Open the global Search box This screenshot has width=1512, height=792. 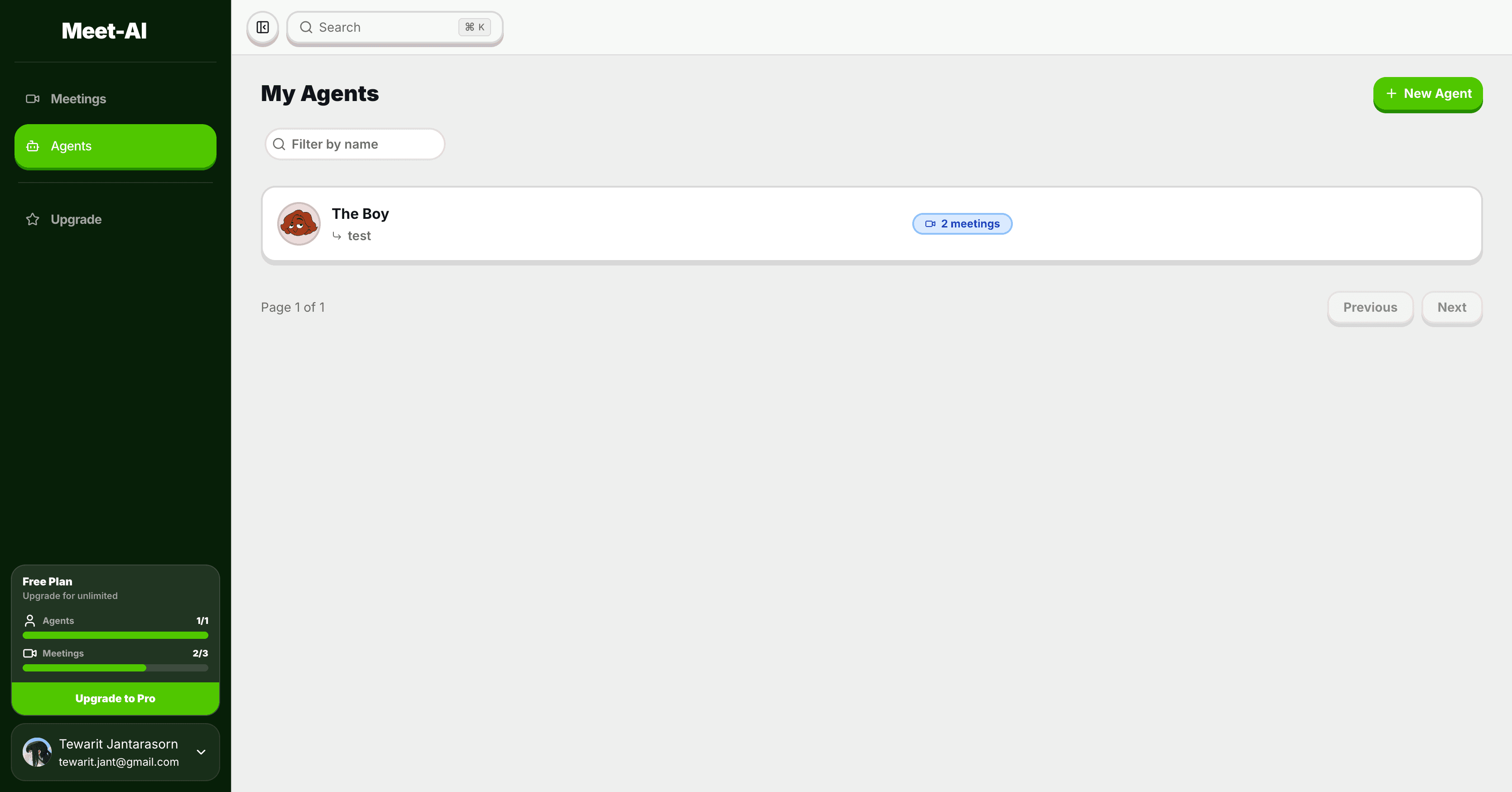click(x=395, y=28)
